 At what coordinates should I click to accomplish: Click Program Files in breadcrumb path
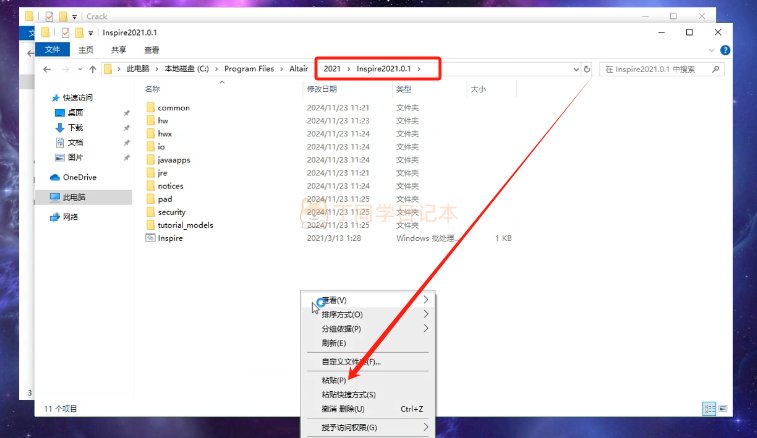pyautogui.click(x=249, y=69)
